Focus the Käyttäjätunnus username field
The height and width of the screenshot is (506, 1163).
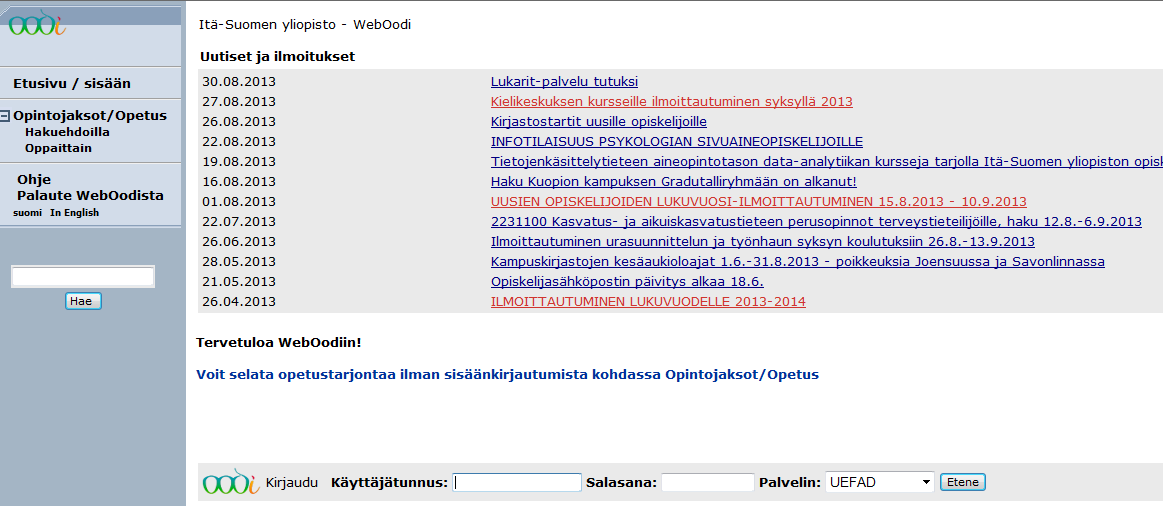(517, 482)
